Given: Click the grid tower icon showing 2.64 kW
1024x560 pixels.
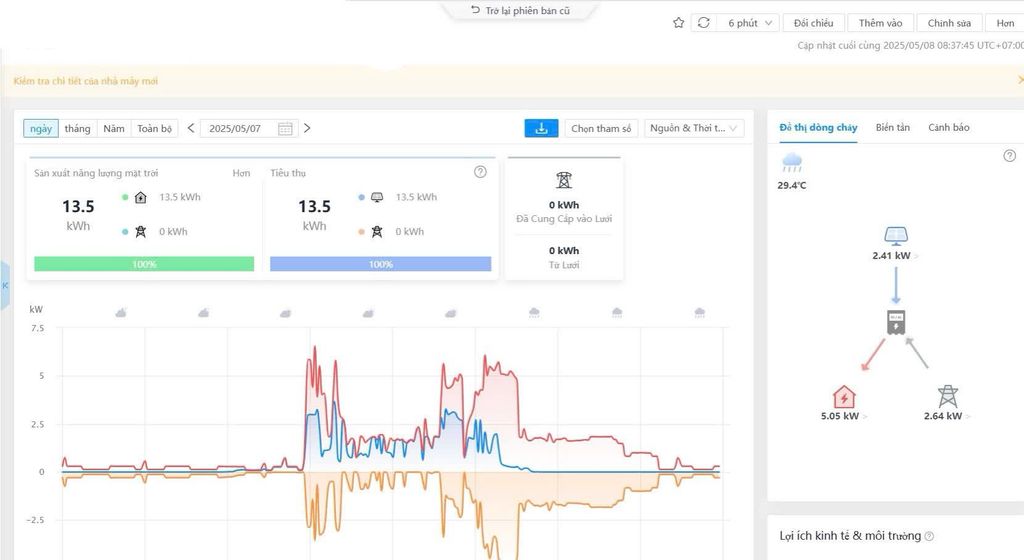Looking at the screenshot, I should [948, 396].
